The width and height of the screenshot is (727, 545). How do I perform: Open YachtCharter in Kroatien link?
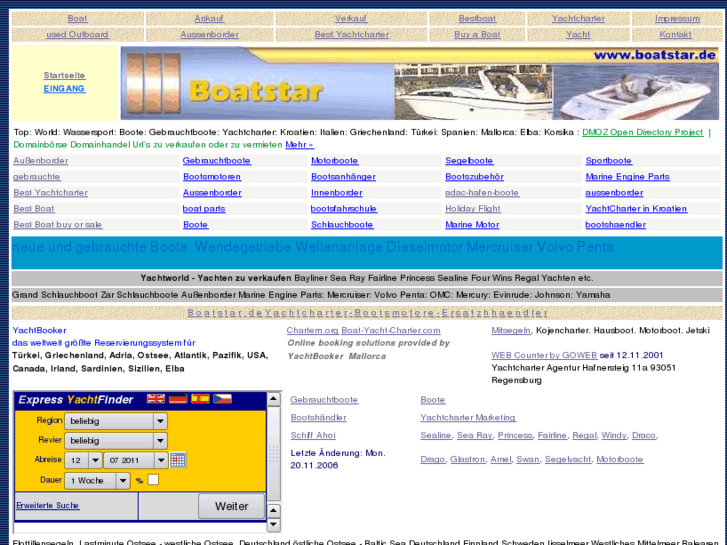click(x=636, y=209)
